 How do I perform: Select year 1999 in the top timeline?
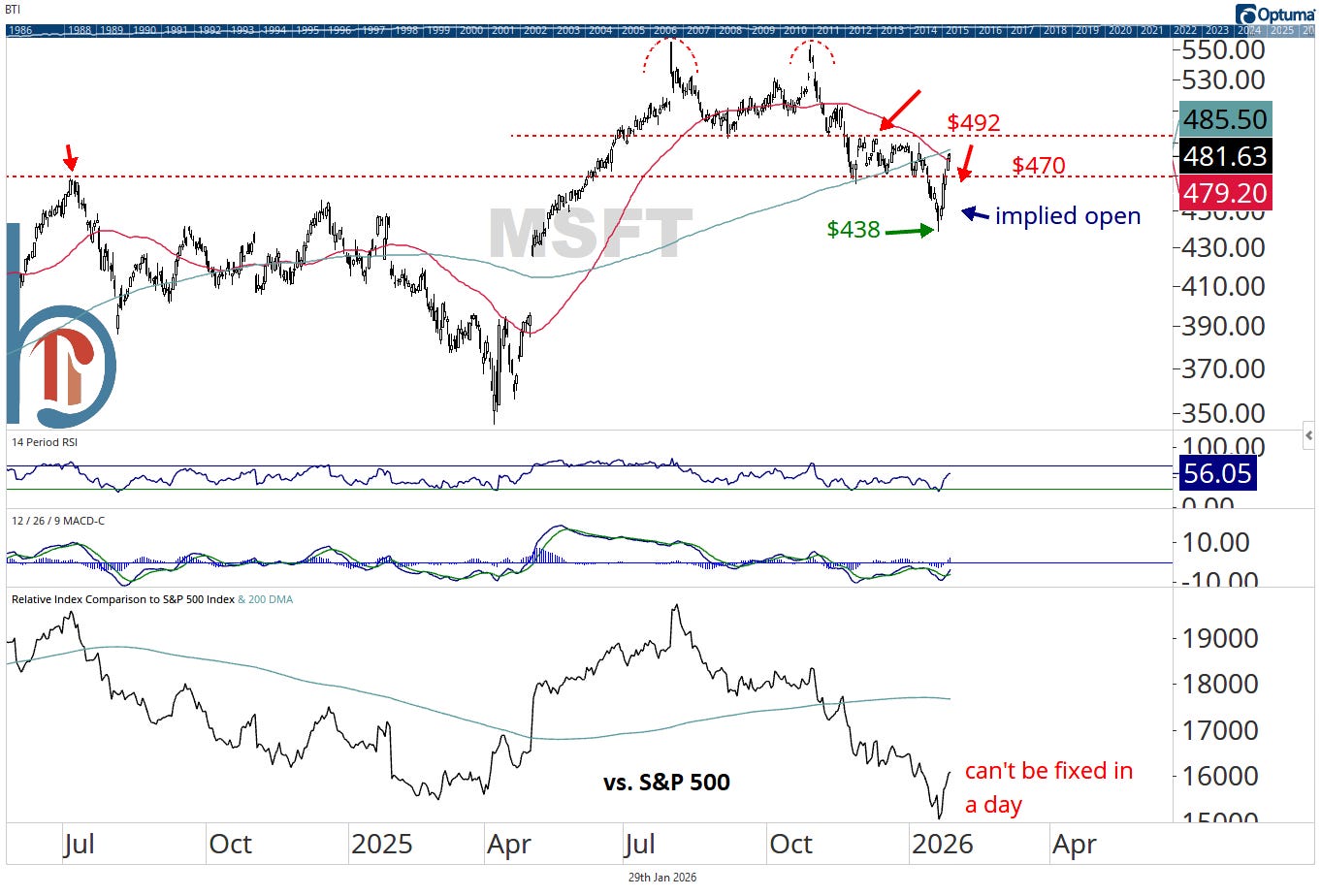coord(438,30)
